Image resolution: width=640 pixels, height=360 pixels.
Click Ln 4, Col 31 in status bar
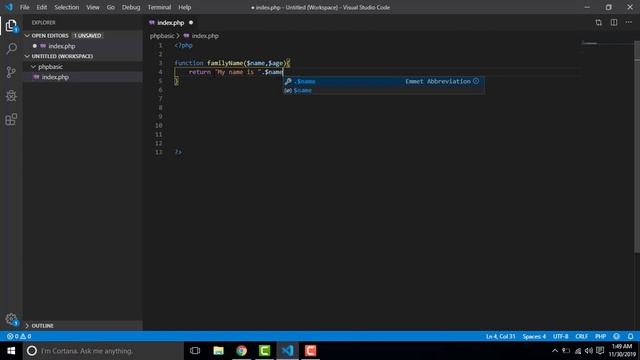coord(500,336)
